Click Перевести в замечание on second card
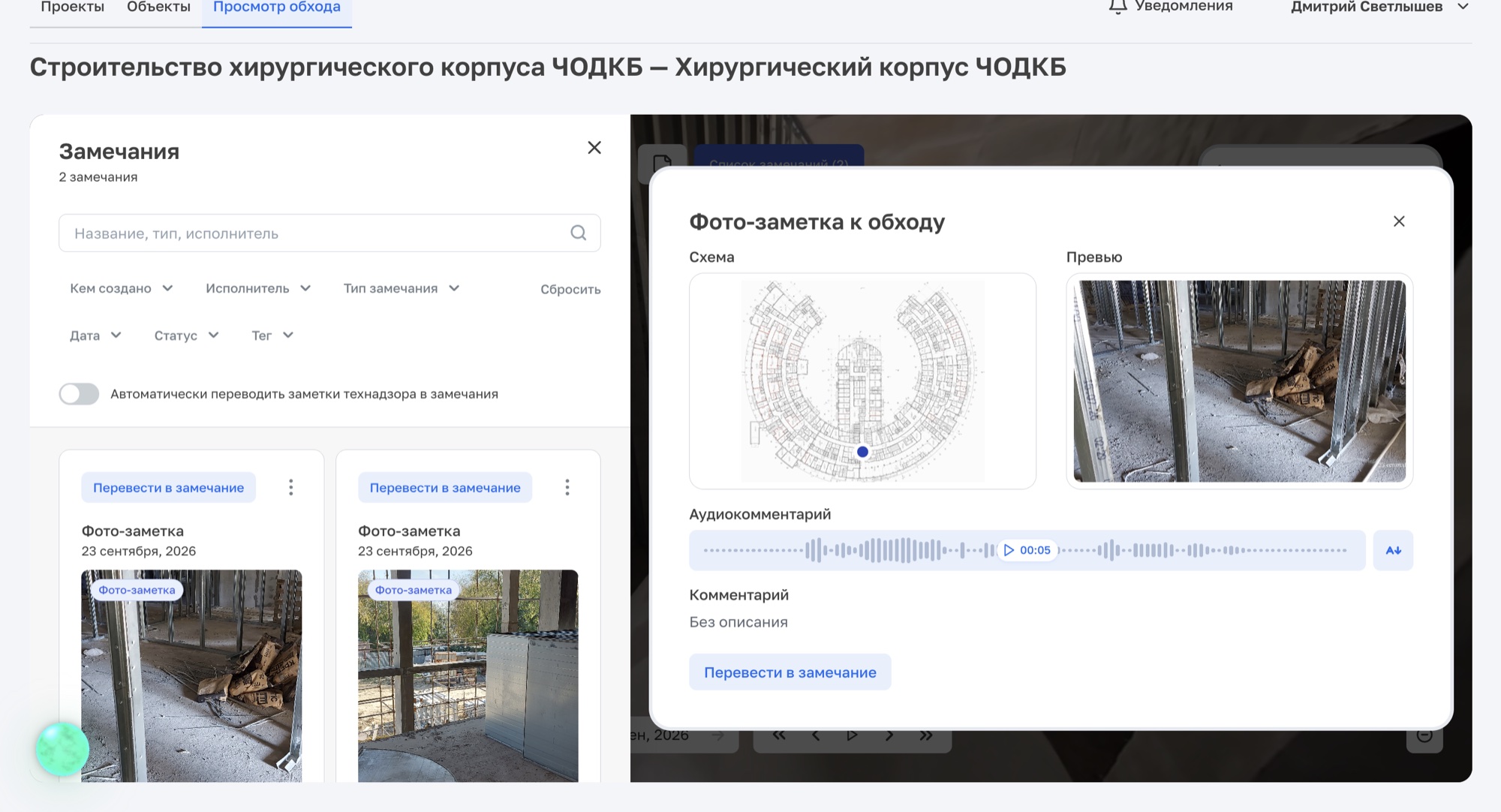The image size is (1501, 812). (445, 488)
